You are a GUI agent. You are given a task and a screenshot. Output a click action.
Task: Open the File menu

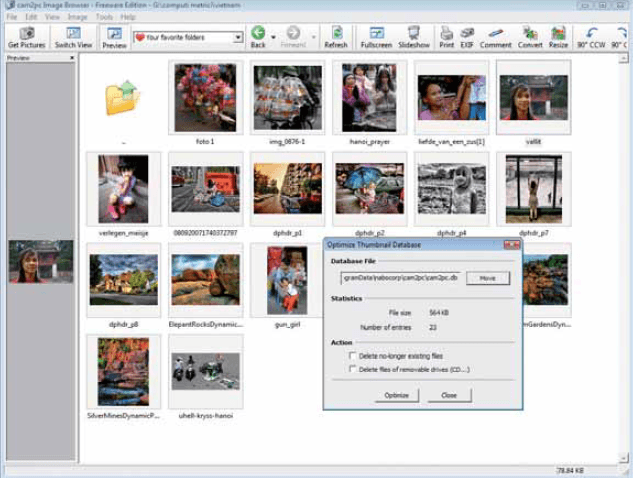(x=12, y=17)
